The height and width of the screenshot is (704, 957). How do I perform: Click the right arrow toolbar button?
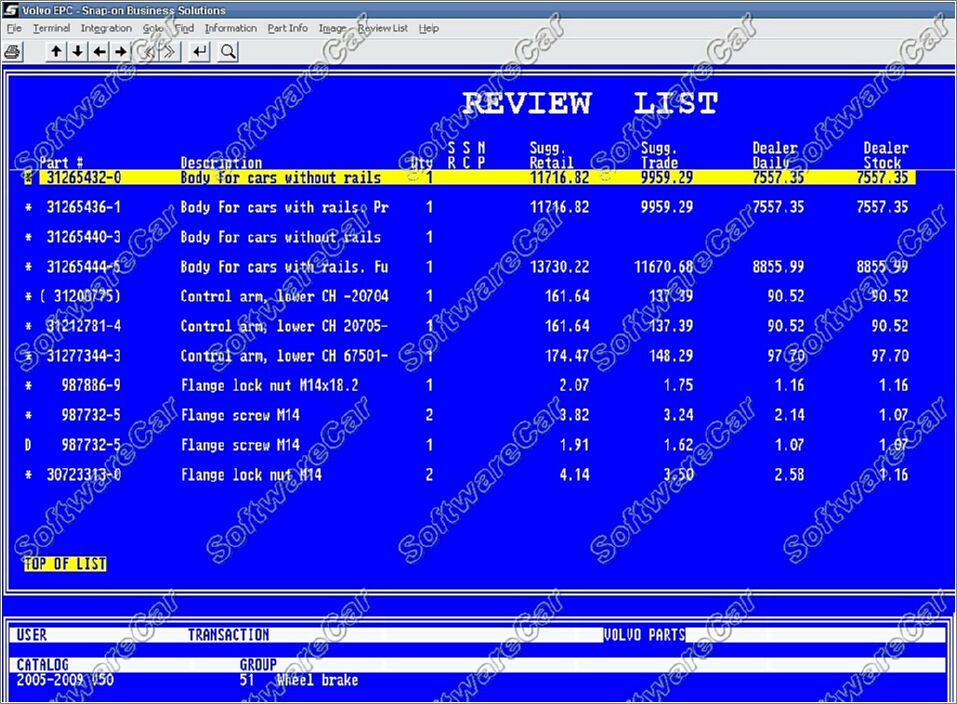click(121, 51)
